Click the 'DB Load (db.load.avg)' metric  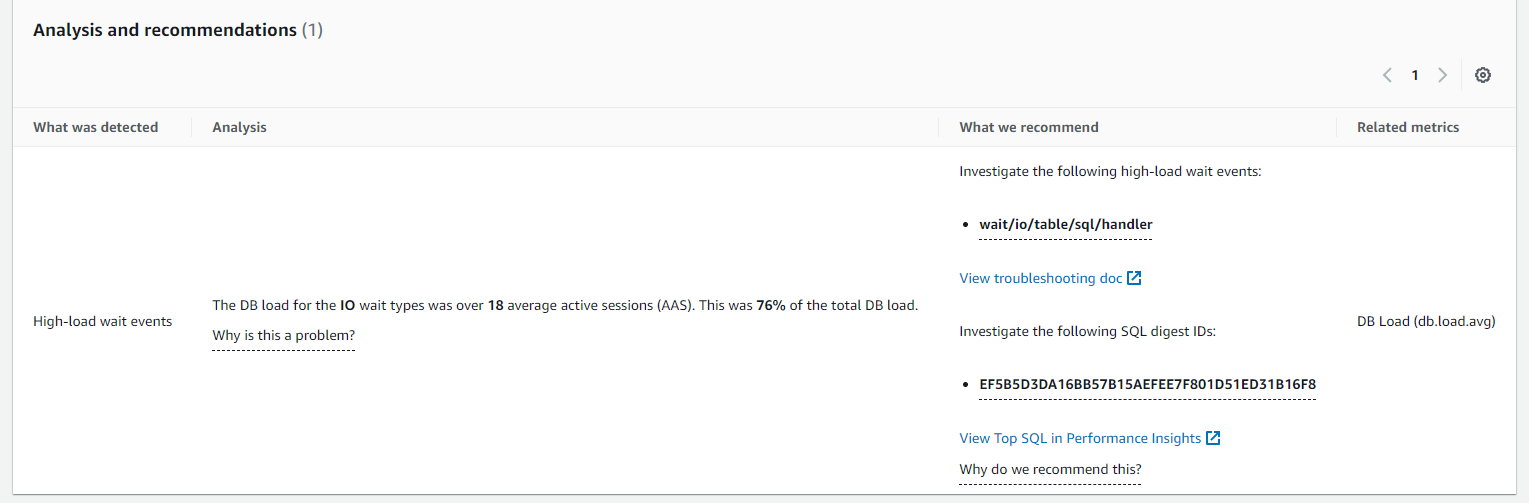[1426, 321]
